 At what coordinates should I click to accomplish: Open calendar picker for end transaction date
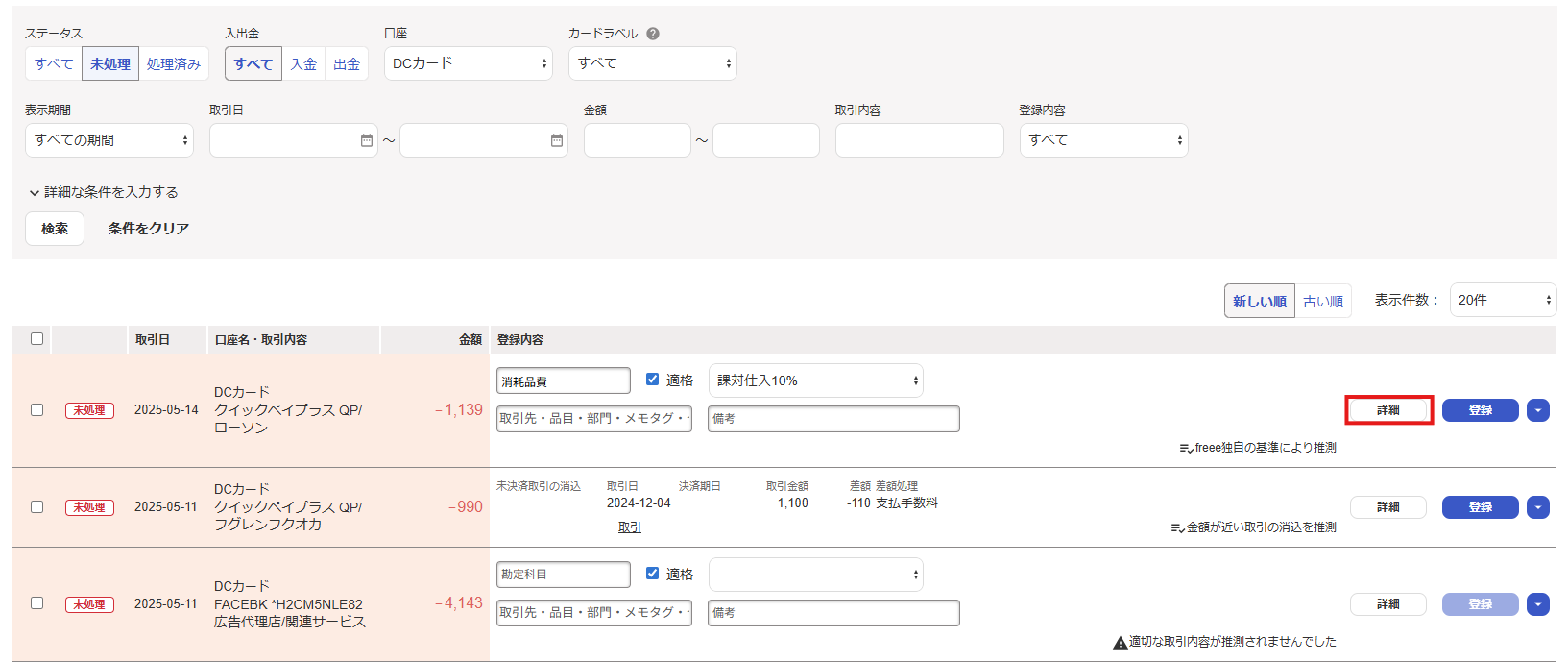coord(556,140)
